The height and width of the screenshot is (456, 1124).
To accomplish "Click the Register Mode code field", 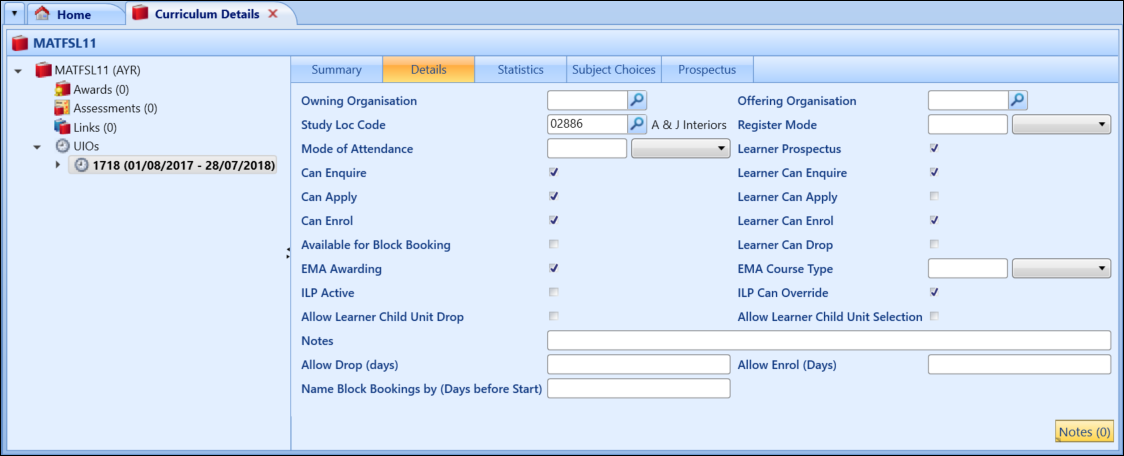I will (968, 125).
